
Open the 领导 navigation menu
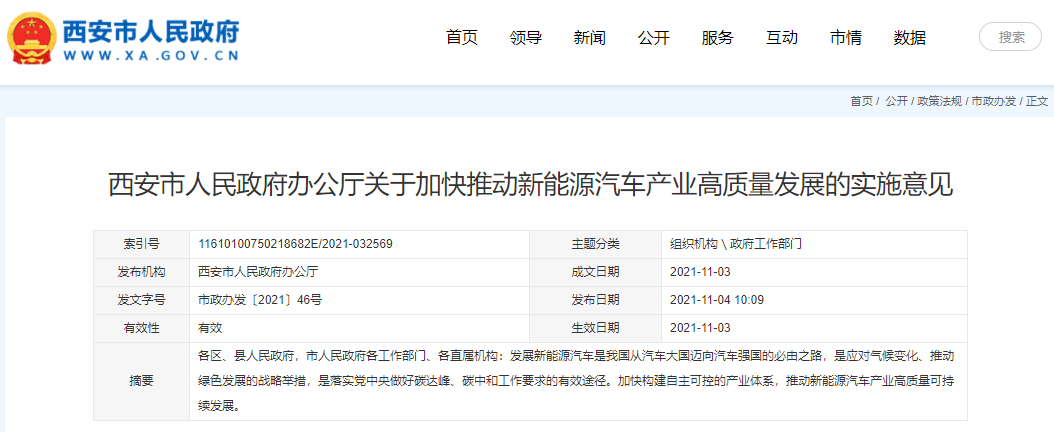(x=526, y=38)
